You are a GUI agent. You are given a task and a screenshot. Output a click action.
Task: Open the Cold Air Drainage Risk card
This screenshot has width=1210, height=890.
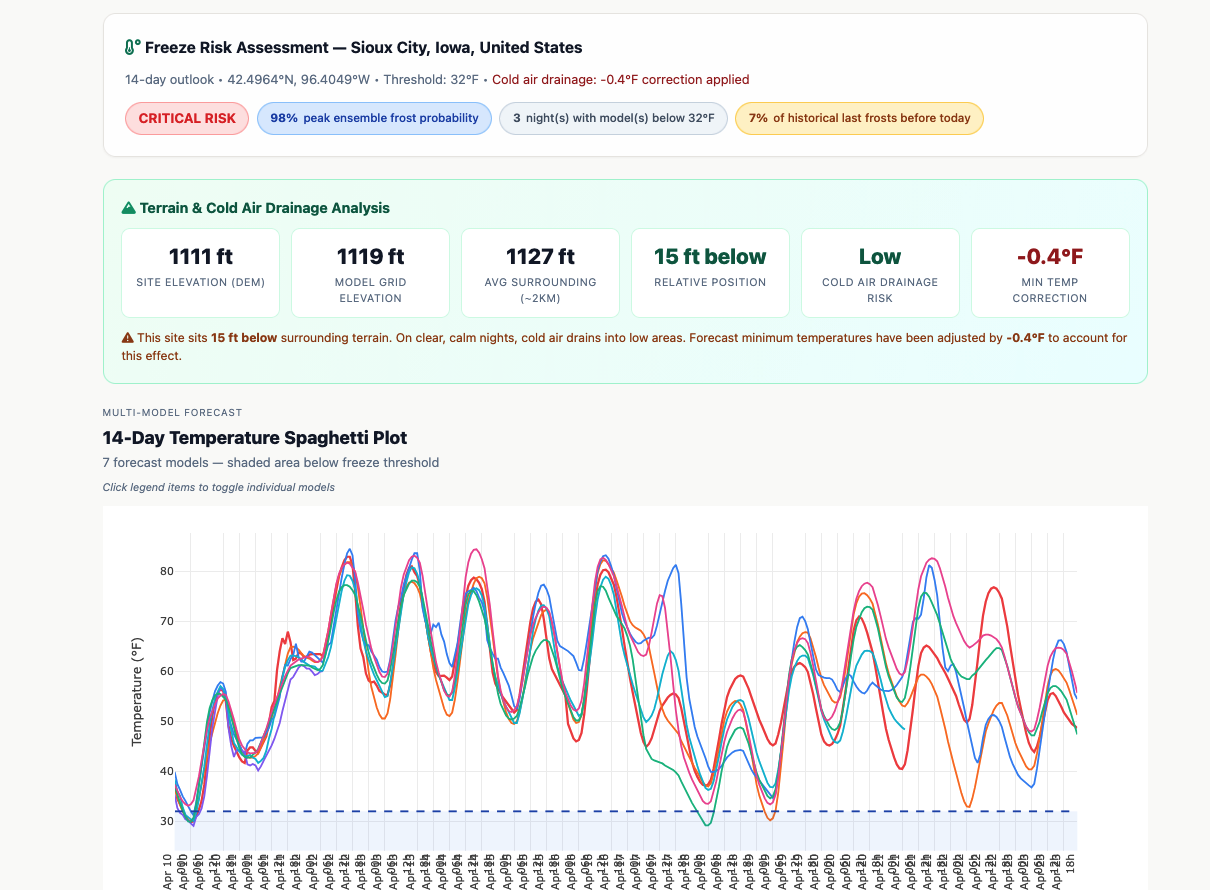pyautogui.click(x=880, y=272)
